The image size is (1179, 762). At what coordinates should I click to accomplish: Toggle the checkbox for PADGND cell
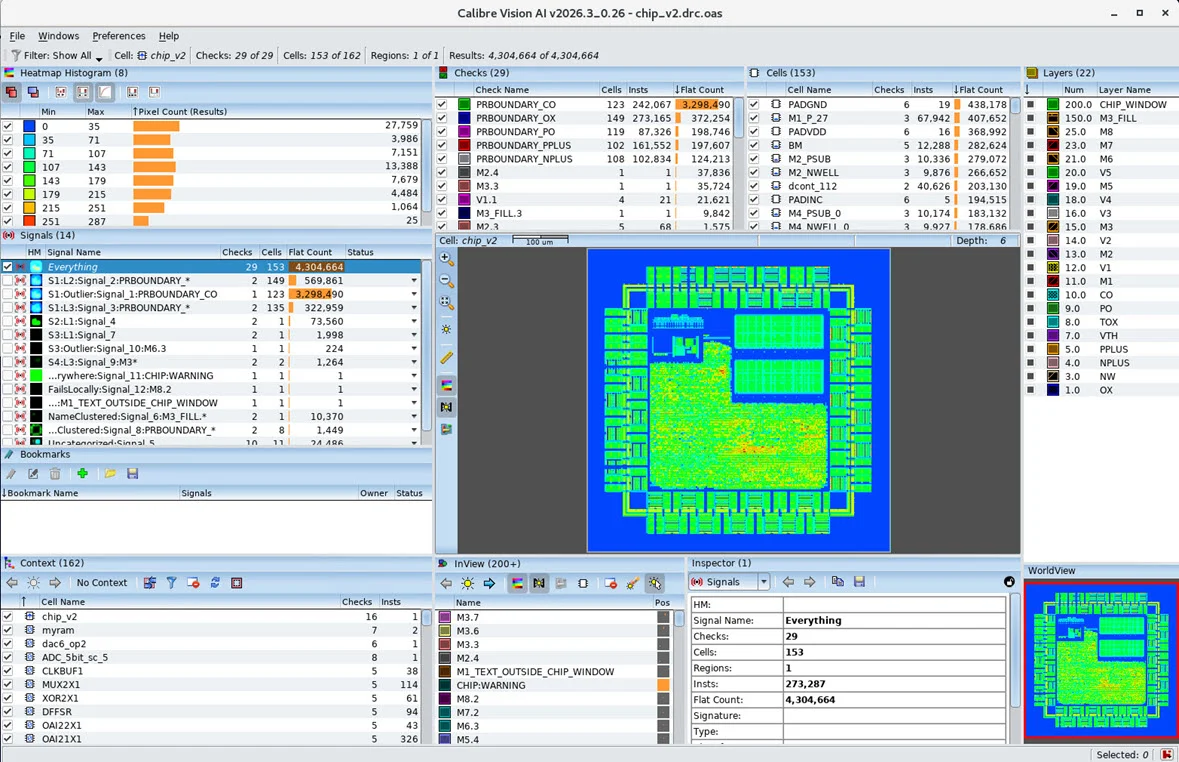click(x=754, y=104)
